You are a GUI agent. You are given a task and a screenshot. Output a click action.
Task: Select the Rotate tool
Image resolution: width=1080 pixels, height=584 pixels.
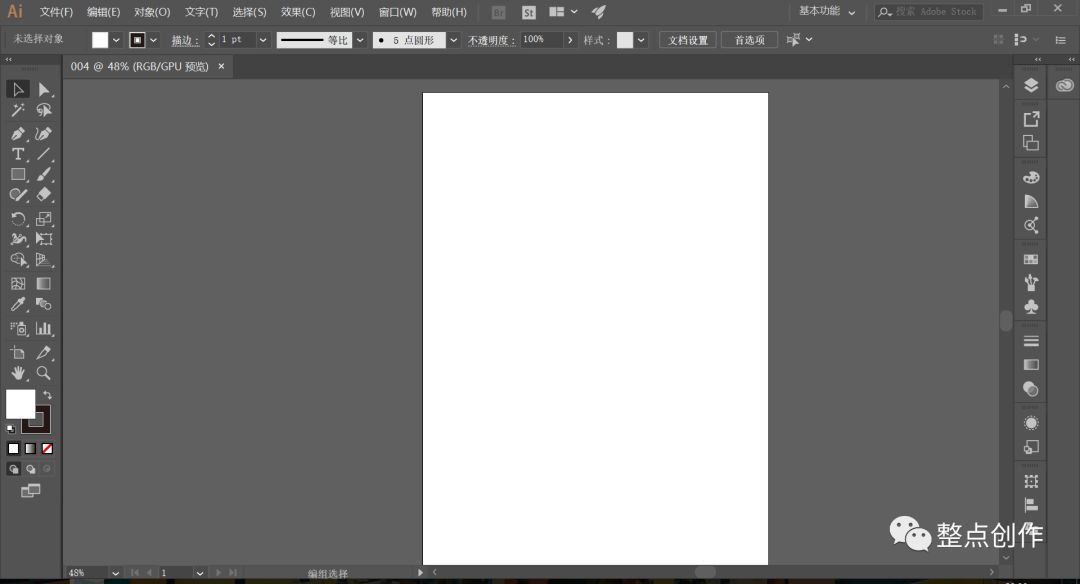click(18, 219)
